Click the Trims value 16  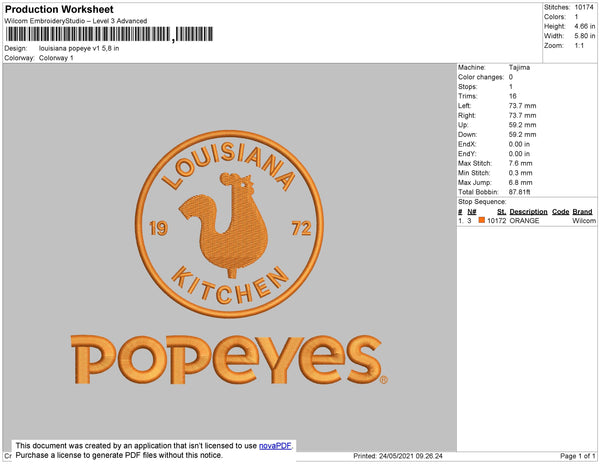point(512,96)
